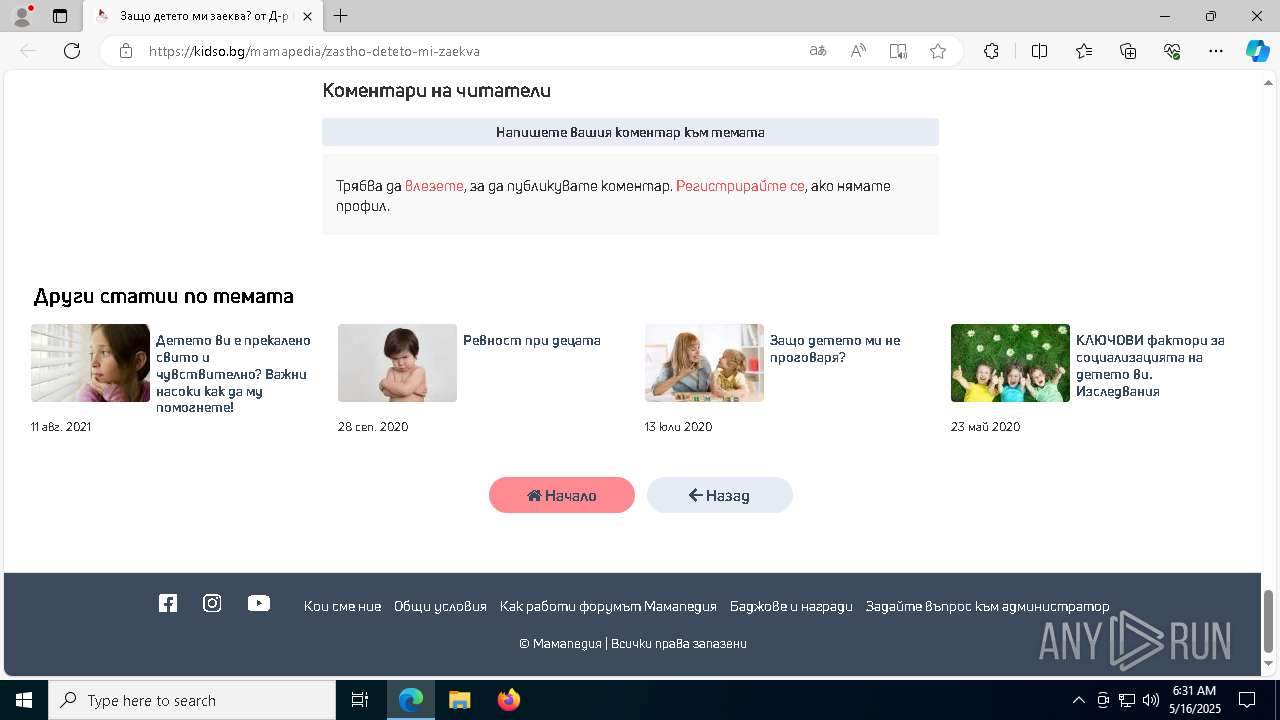
Task: Open Microsoft Edge from the taskbar
Action: click(411, 700)
